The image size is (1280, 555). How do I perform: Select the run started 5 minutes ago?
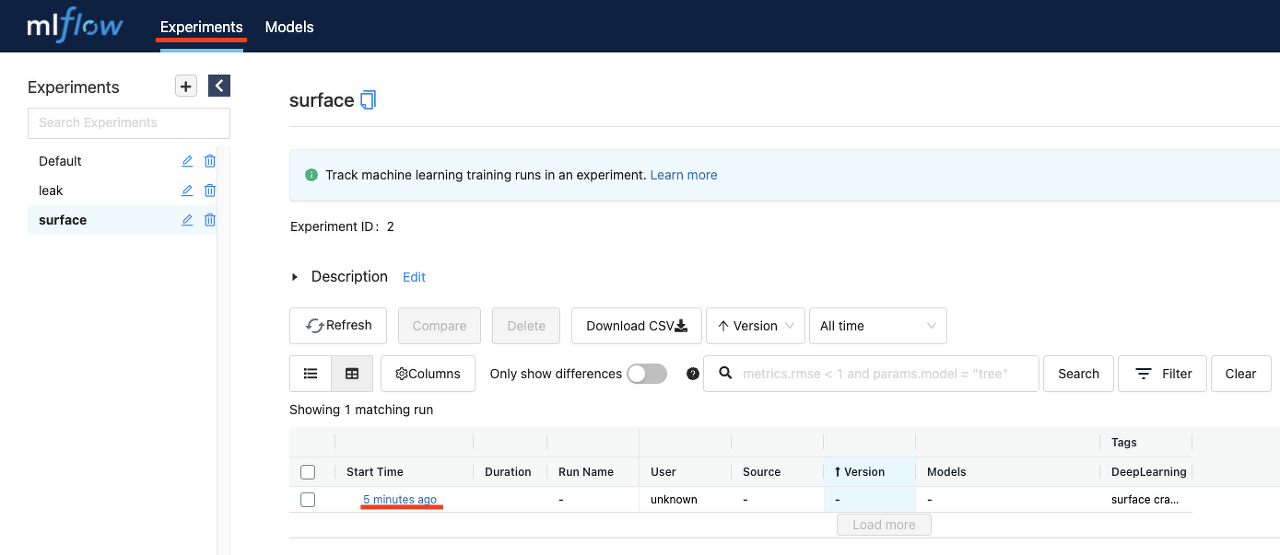[x=308, y=499]
